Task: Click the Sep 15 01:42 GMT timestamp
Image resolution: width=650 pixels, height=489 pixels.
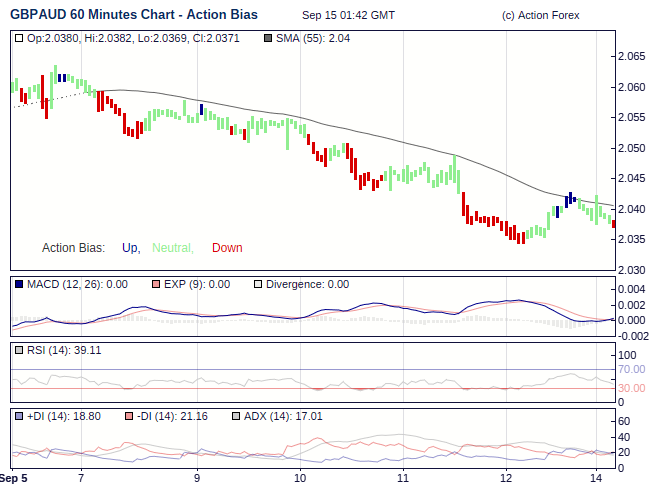Action: pyautogui.click(x=348, y=16)
